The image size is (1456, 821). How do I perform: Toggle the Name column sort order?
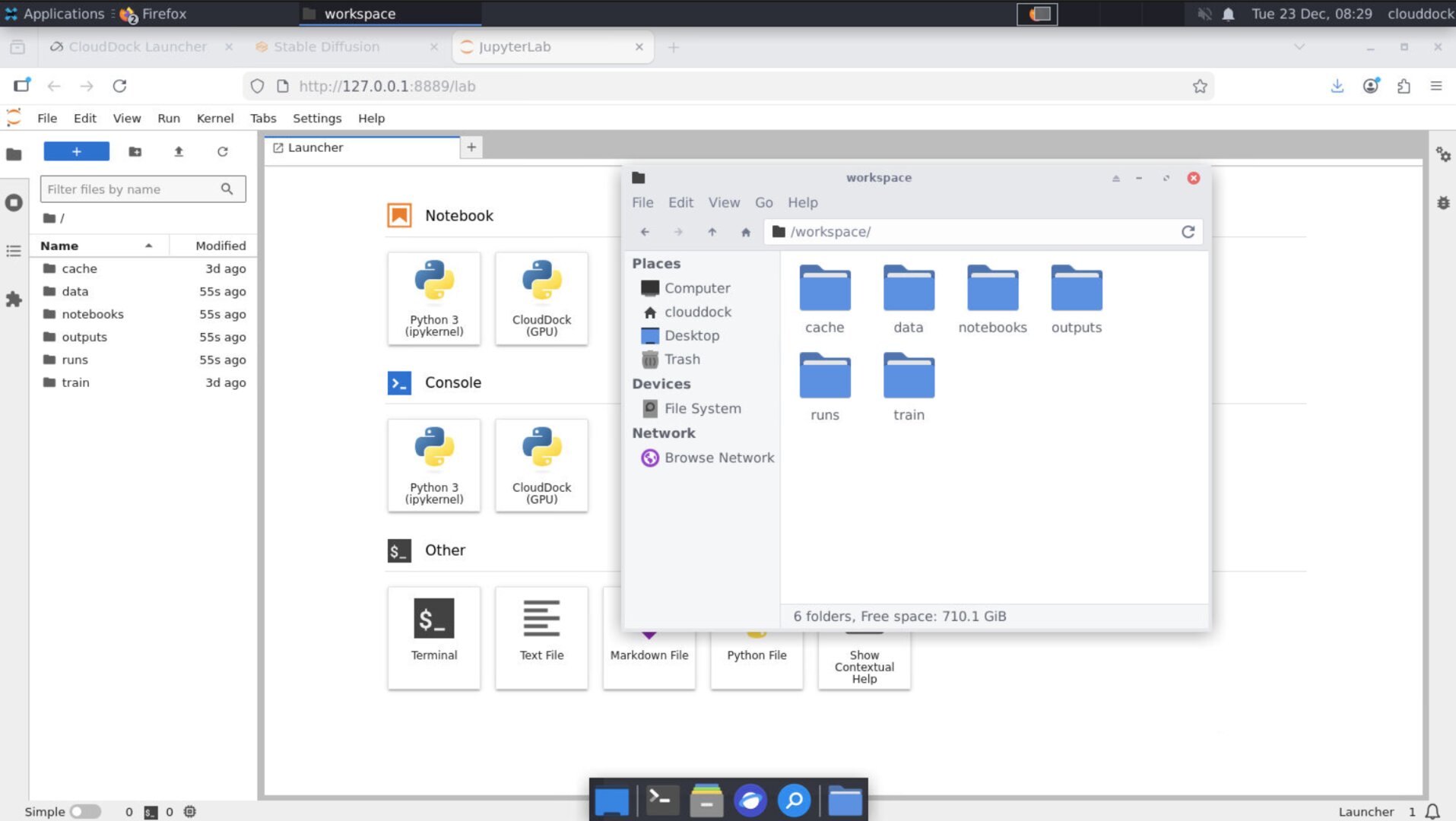(59, 245)
